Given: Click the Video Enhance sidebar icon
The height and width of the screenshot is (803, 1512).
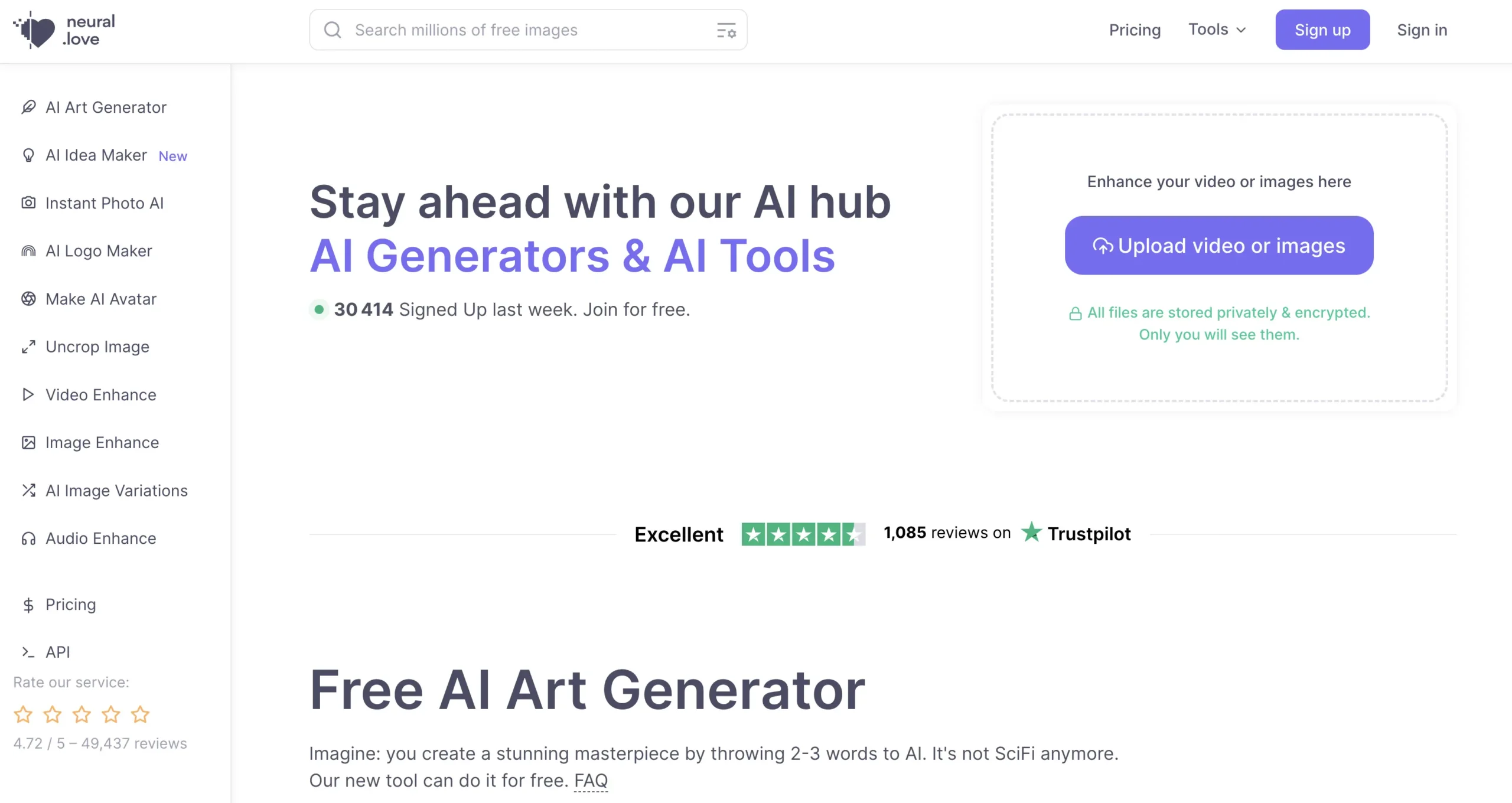Looking at the screenshot, I should pyautogui.click(x=27, y=394).
